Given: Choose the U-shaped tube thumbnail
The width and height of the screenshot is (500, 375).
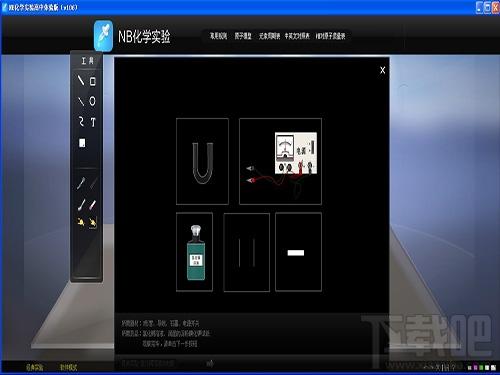Looking at the screenshot, I should 202,161.
